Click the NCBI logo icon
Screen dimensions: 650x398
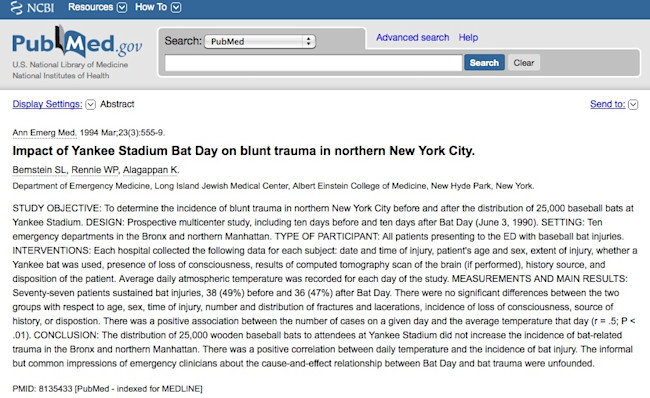pyautogui.click(x=17, y=7)
